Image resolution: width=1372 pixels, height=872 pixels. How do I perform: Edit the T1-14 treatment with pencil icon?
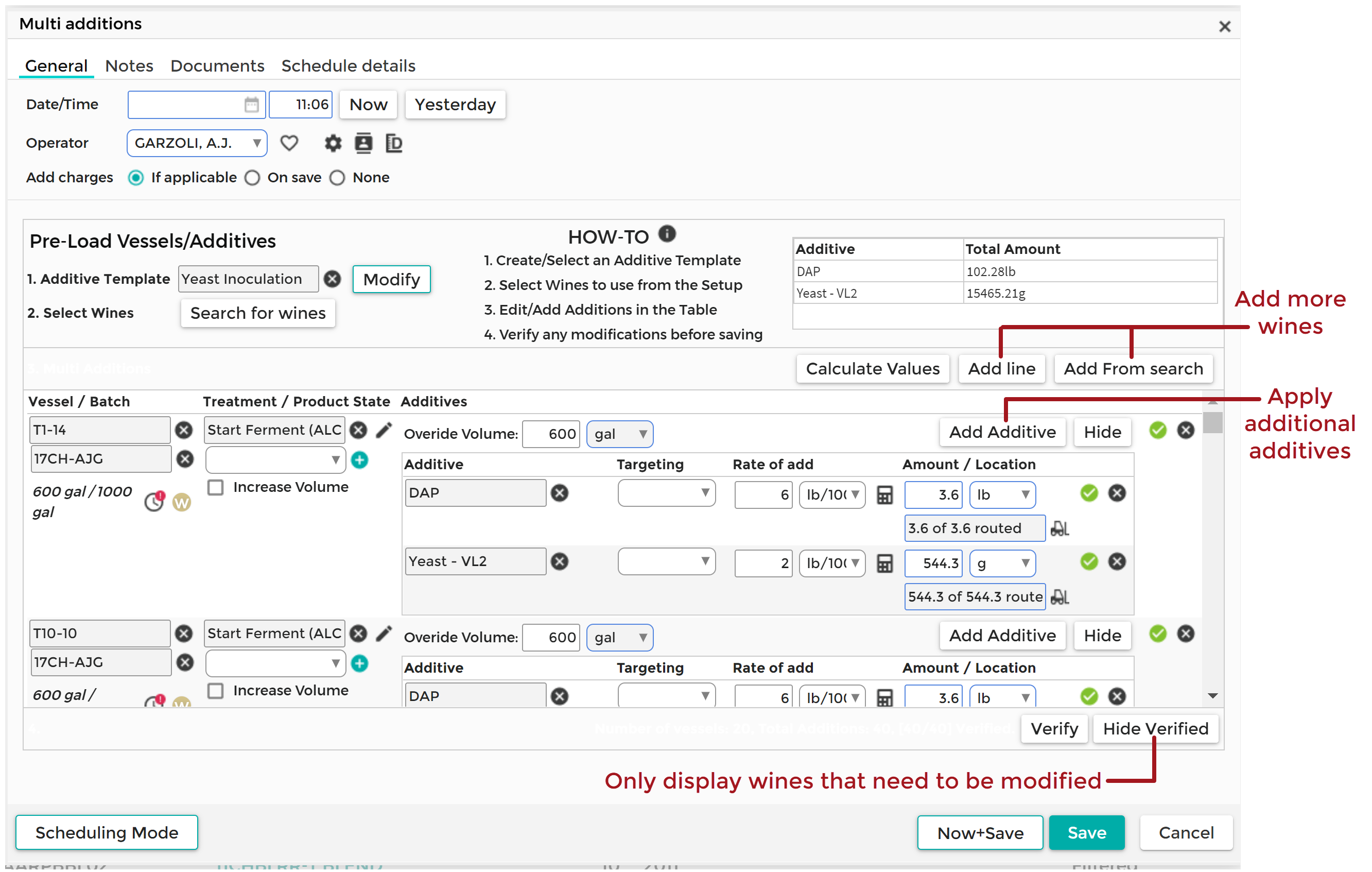pyautogui.click(x=384, y=430)
